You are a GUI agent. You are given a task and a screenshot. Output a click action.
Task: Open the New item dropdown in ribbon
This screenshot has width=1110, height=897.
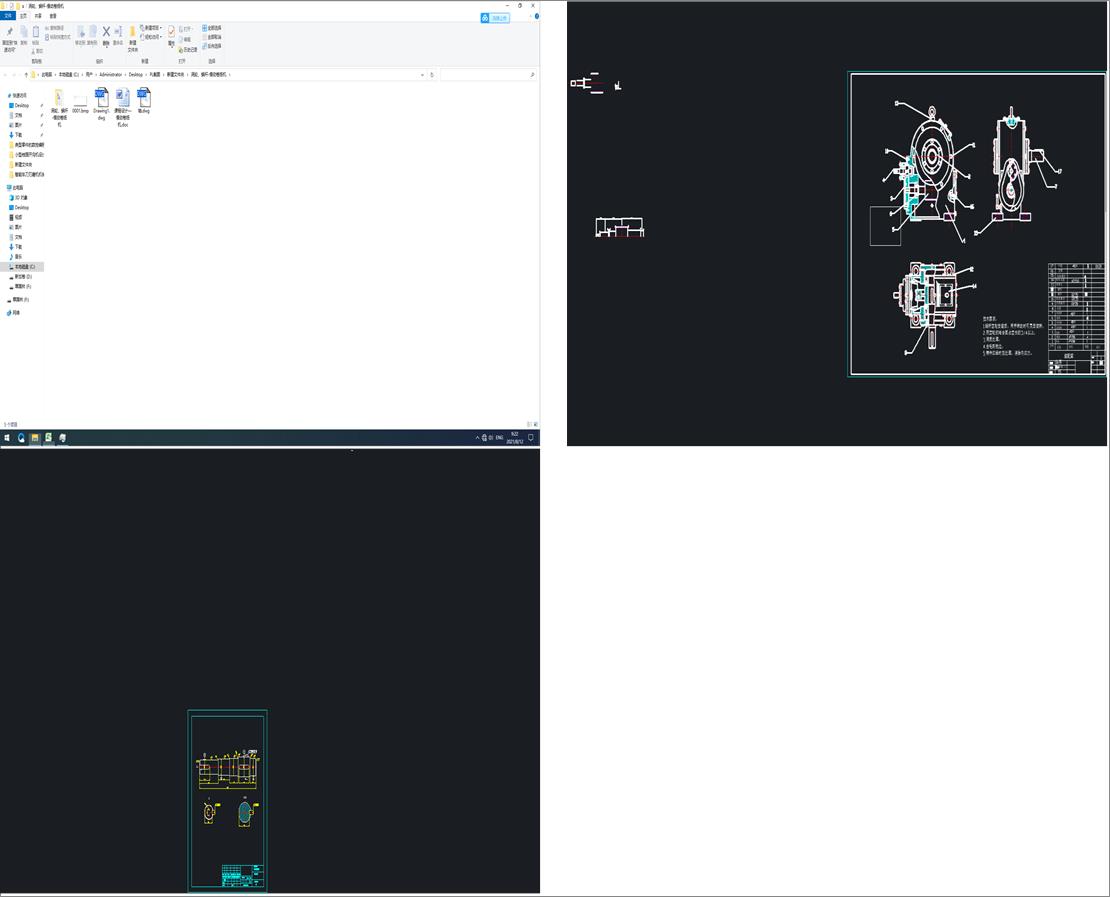(152, 28)
